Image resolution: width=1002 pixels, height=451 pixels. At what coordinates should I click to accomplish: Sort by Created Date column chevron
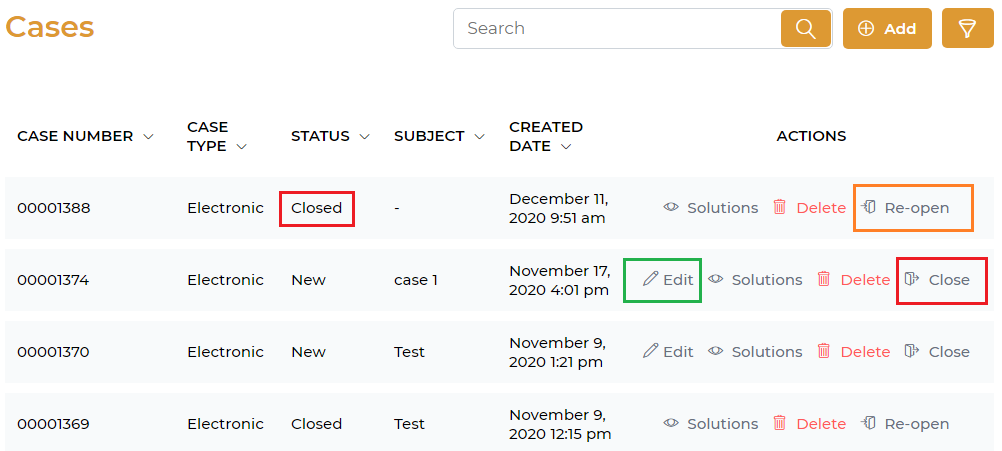[x=567, y=147]
